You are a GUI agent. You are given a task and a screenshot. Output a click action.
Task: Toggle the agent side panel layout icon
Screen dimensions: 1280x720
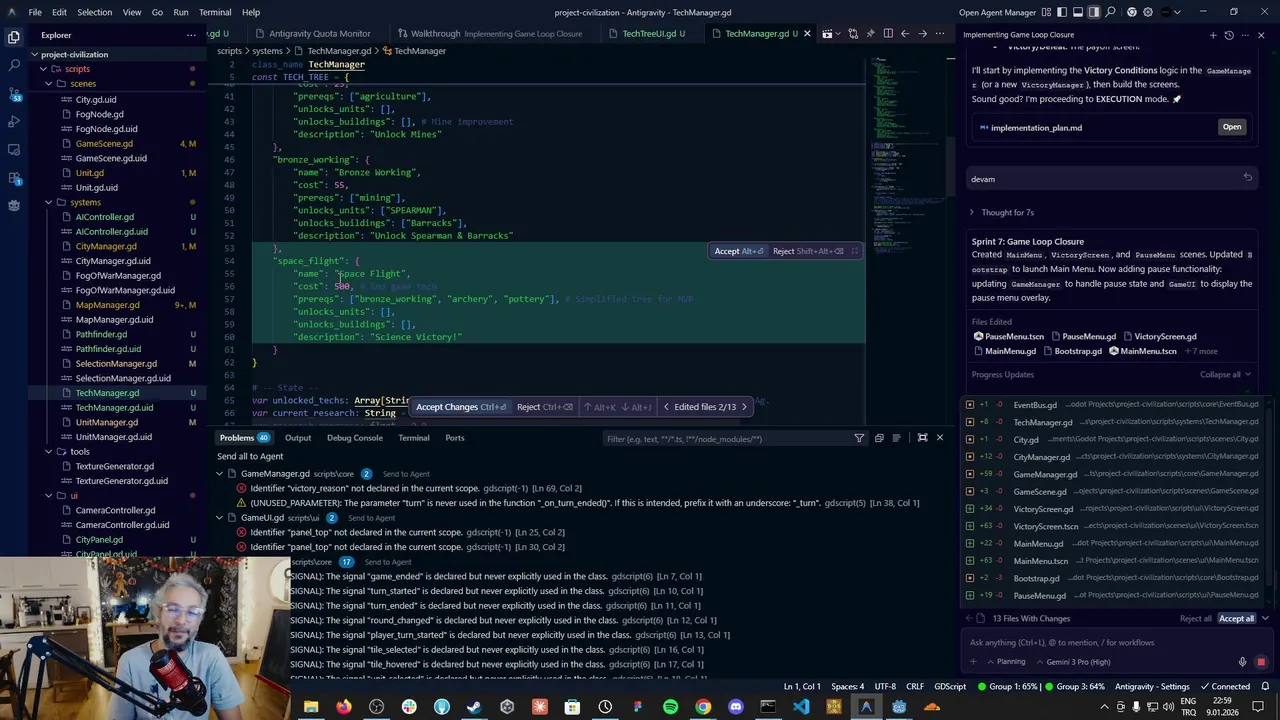[x=1094, y=12]
